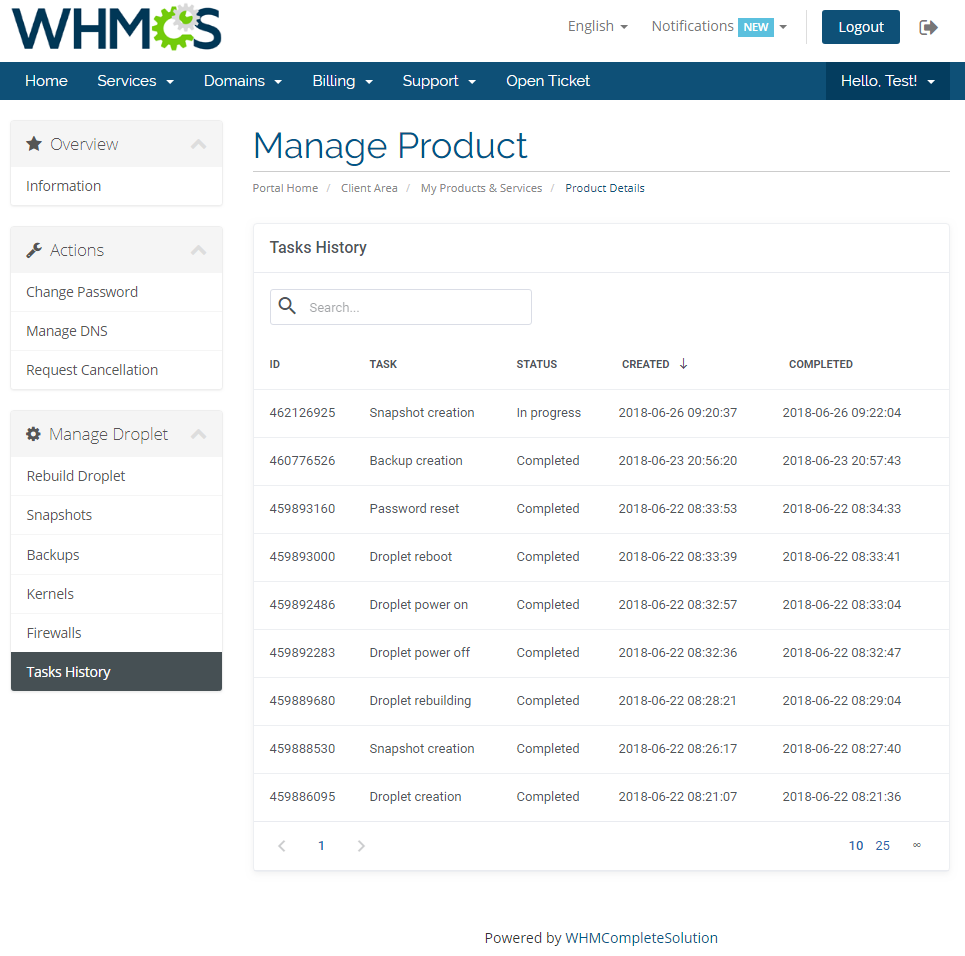The width and height of the screenshot is (965, 956).
Task: Open the Hello, Test! account dropdown
Action: [887, 81]
